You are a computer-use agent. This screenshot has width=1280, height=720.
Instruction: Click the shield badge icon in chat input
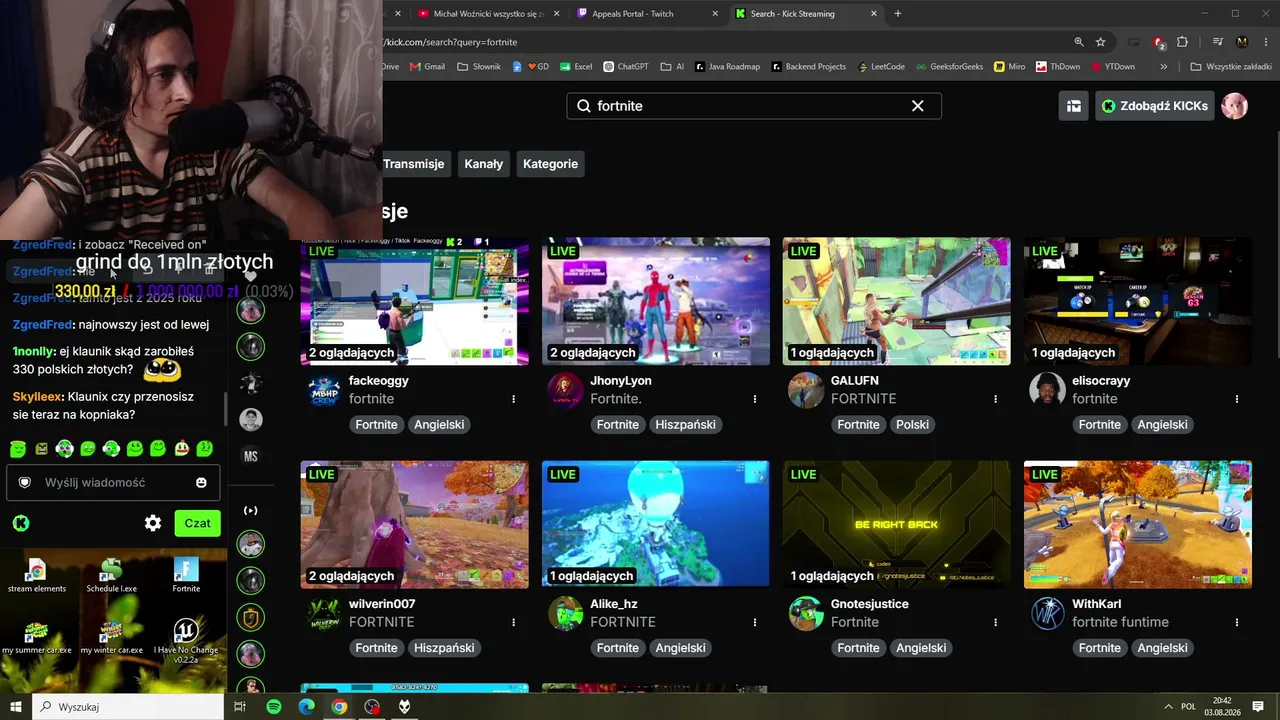tap(25, 483)
